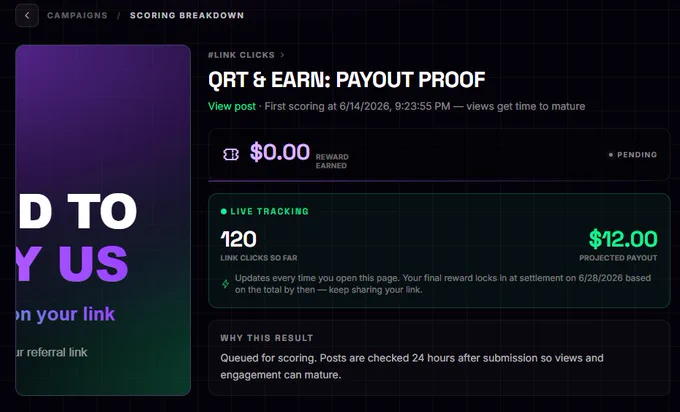
Task: Open the campaign poster thumbnail
Action: click(x=103, y=220)
